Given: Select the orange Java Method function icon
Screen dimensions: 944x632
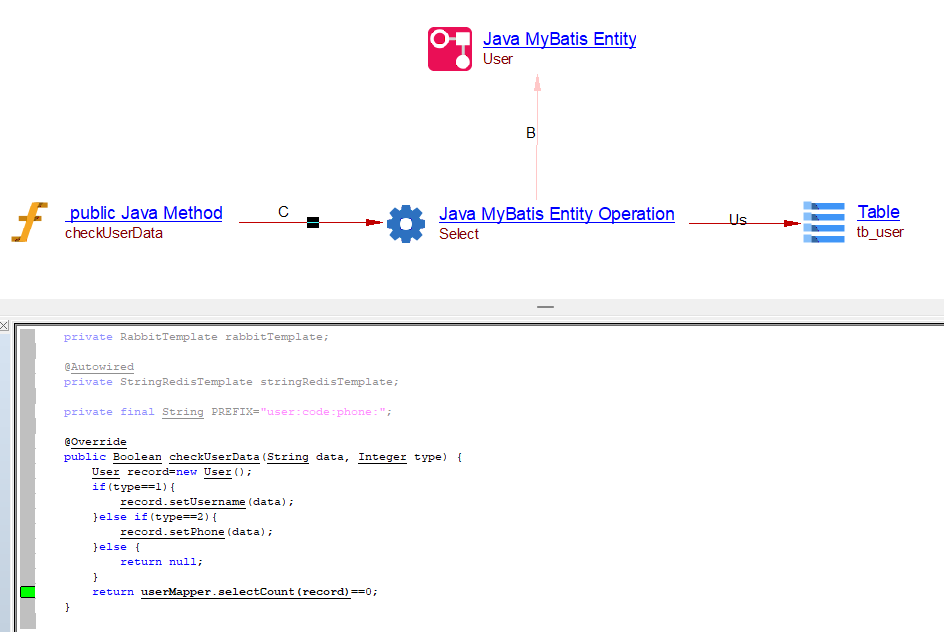Looking at the screenshot, I should (x=30, y=222).
